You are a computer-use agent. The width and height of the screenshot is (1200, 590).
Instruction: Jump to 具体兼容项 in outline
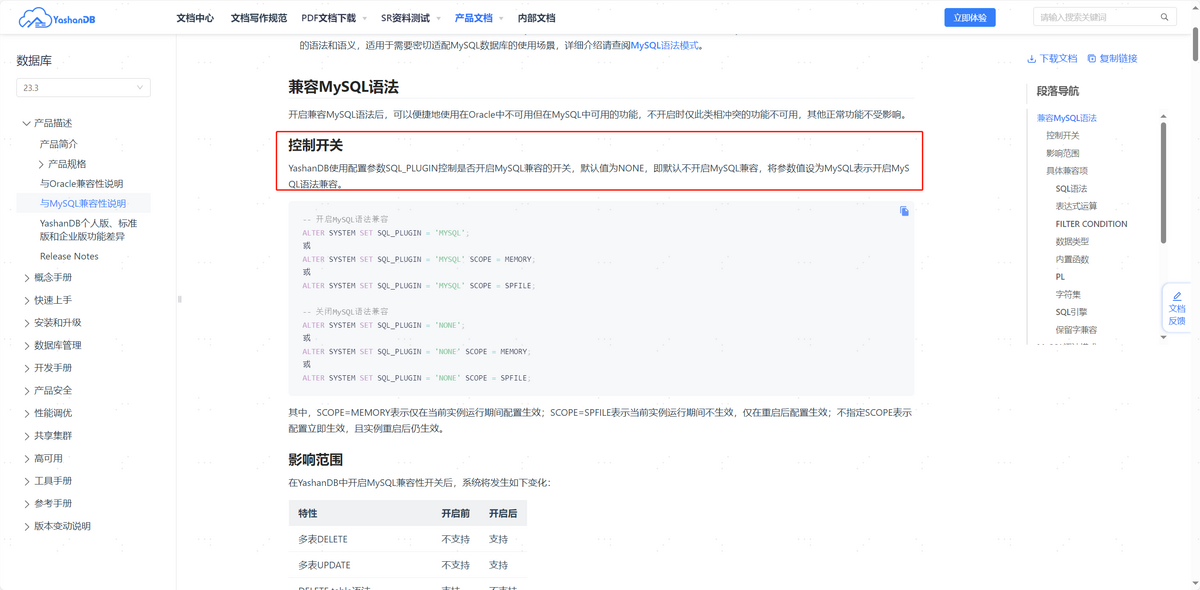[1067, 171]
